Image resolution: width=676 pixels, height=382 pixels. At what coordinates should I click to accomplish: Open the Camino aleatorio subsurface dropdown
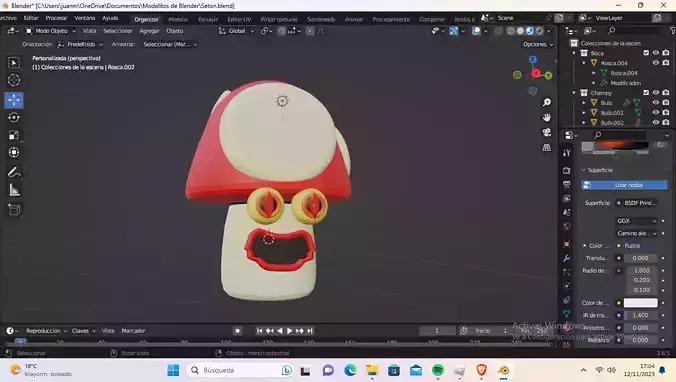[x=636, y=233]
